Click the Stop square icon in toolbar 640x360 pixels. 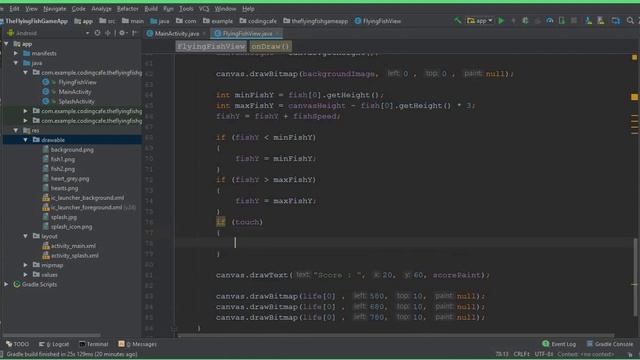tap(573, 21)
